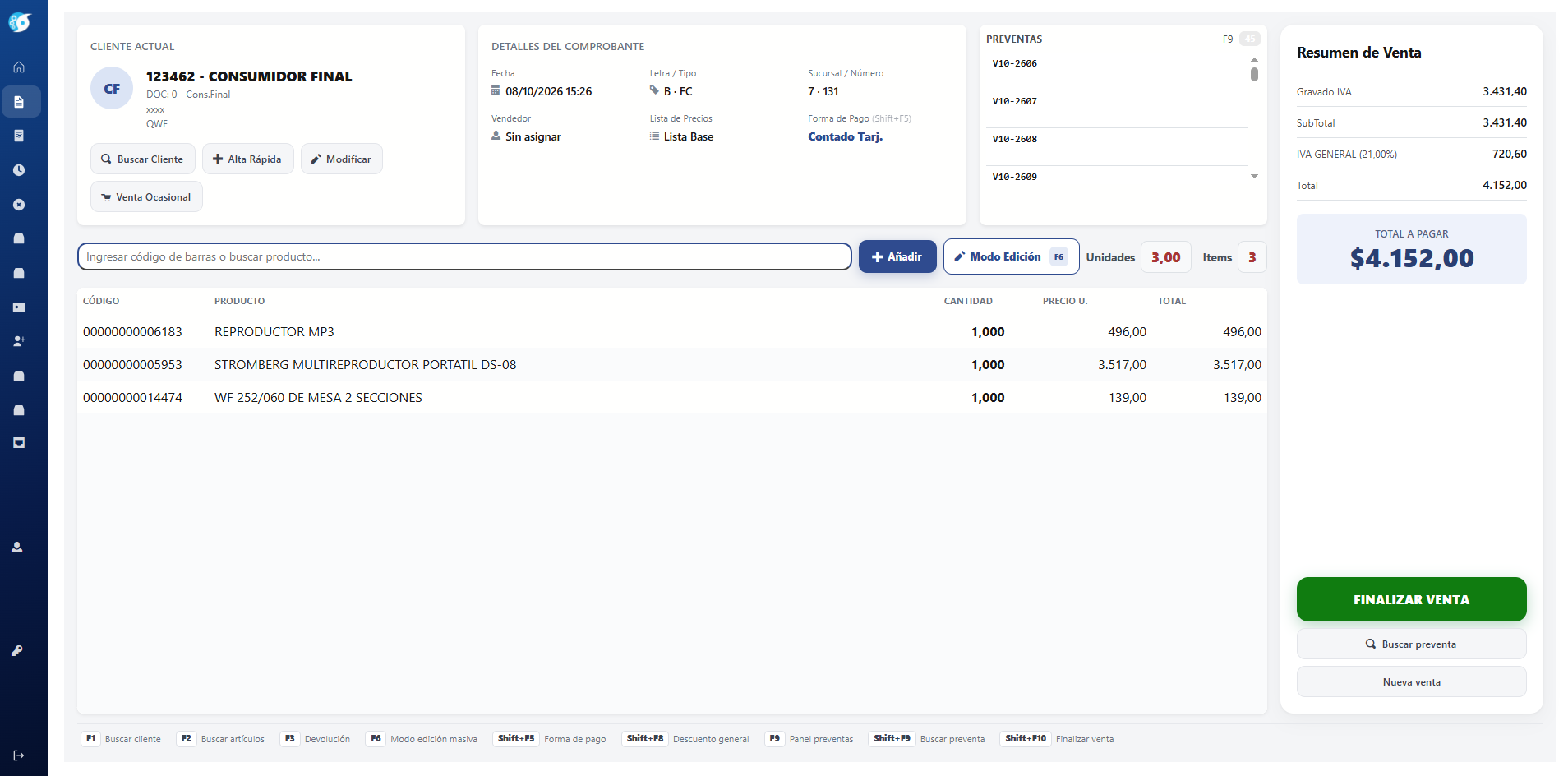Click the F3 Devolución shortcut
Image resolution: width=1568 pixels, height=776 pixels.
click(316, 739)
